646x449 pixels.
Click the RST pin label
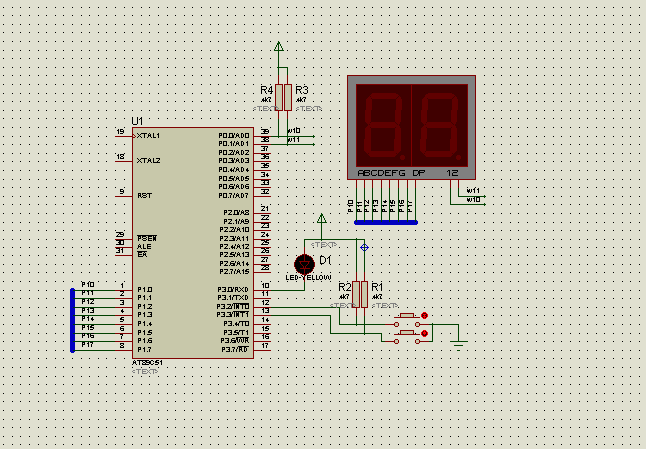145,196
